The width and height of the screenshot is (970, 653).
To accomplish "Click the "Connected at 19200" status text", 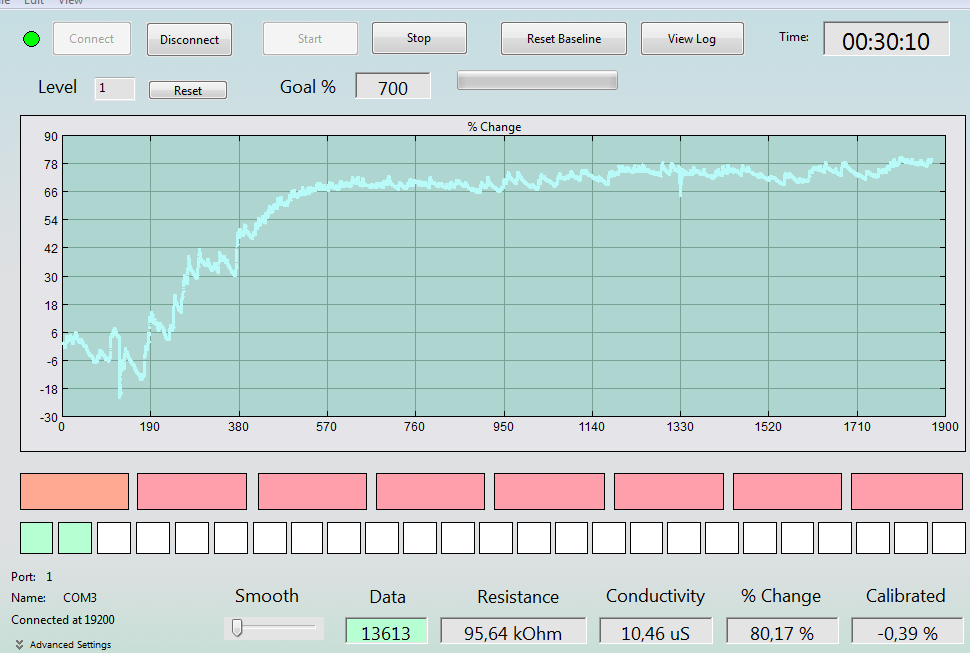I will [x=63, y=620].
